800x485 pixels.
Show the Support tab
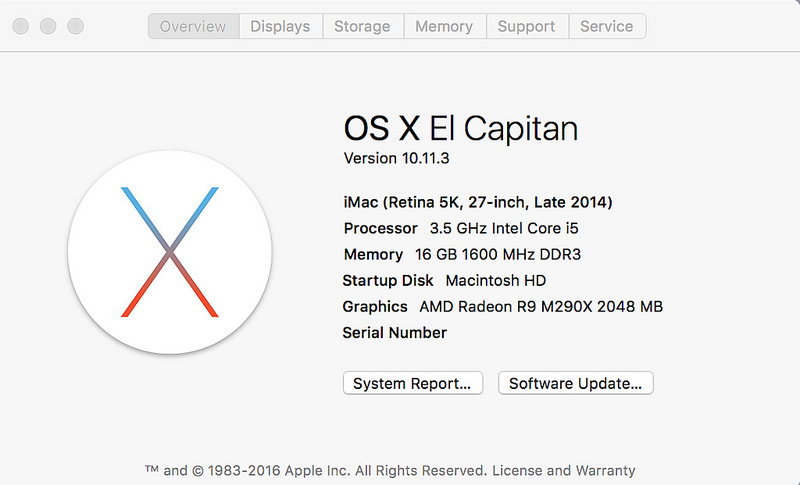(x=527, y=27)
